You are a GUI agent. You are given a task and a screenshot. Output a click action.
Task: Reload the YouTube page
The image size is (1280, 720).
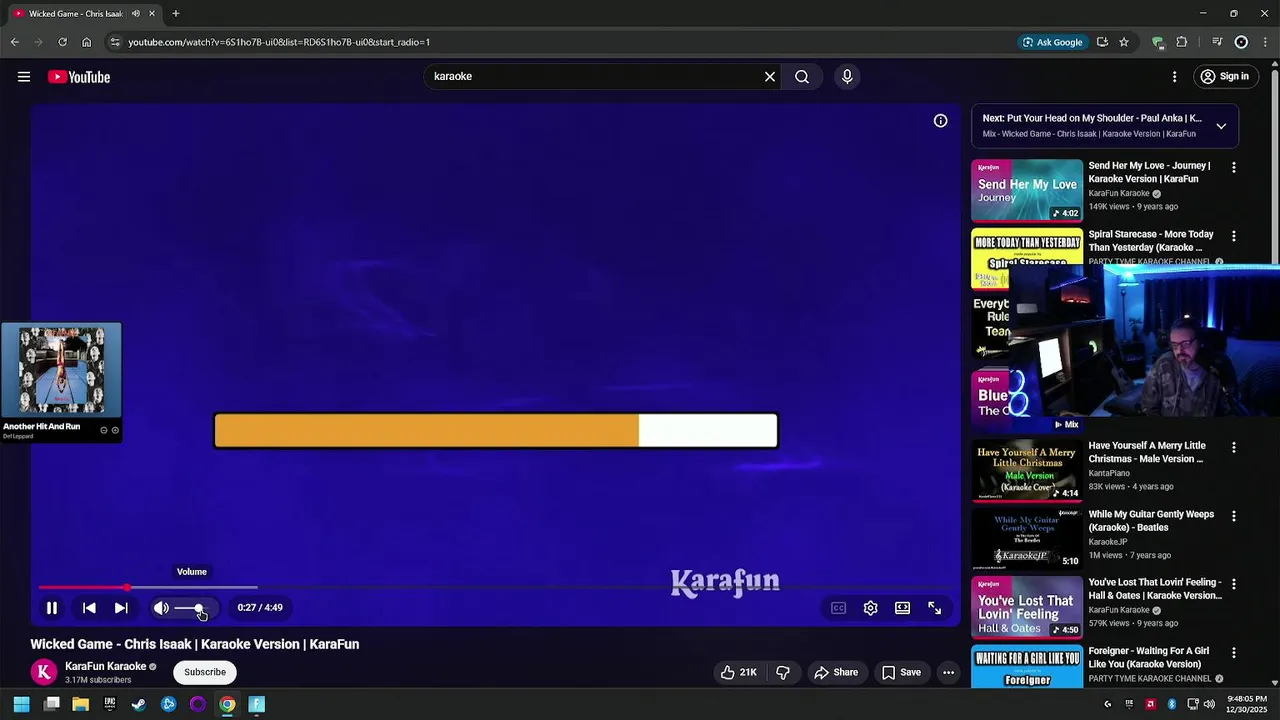(62, 42)
